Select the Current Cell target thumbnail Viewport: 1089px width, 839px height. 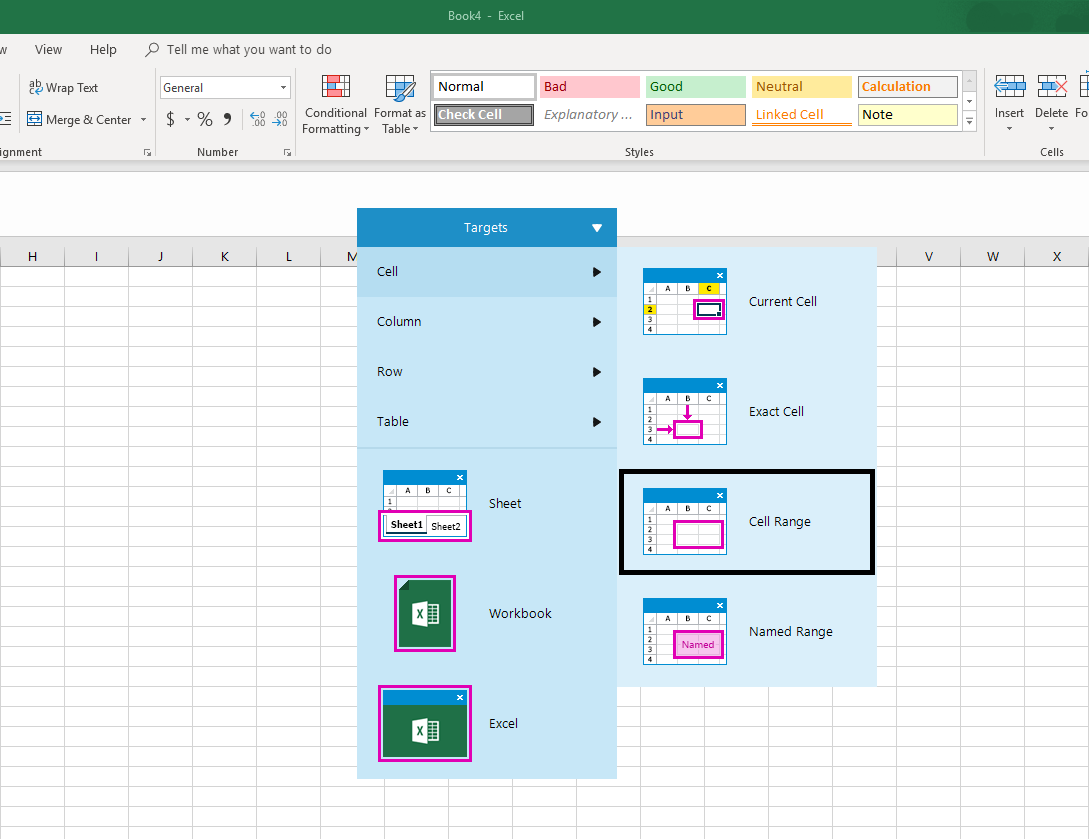pyautogui.click(x=685, y=301)
